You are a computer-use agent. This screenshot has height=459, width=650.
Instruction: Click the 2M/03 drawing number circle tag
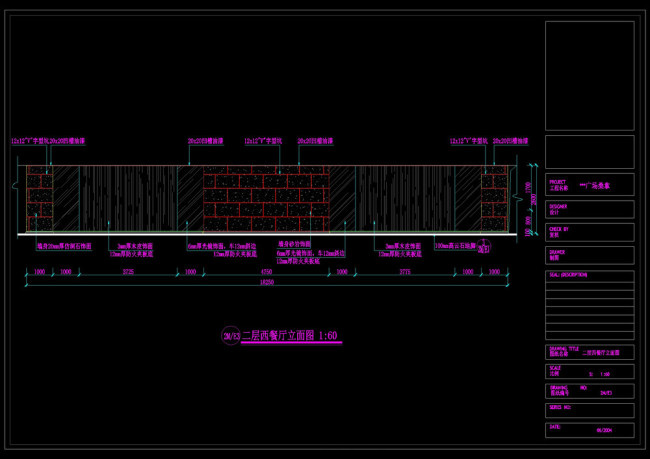pyautogui.click(x=231, y=337)
